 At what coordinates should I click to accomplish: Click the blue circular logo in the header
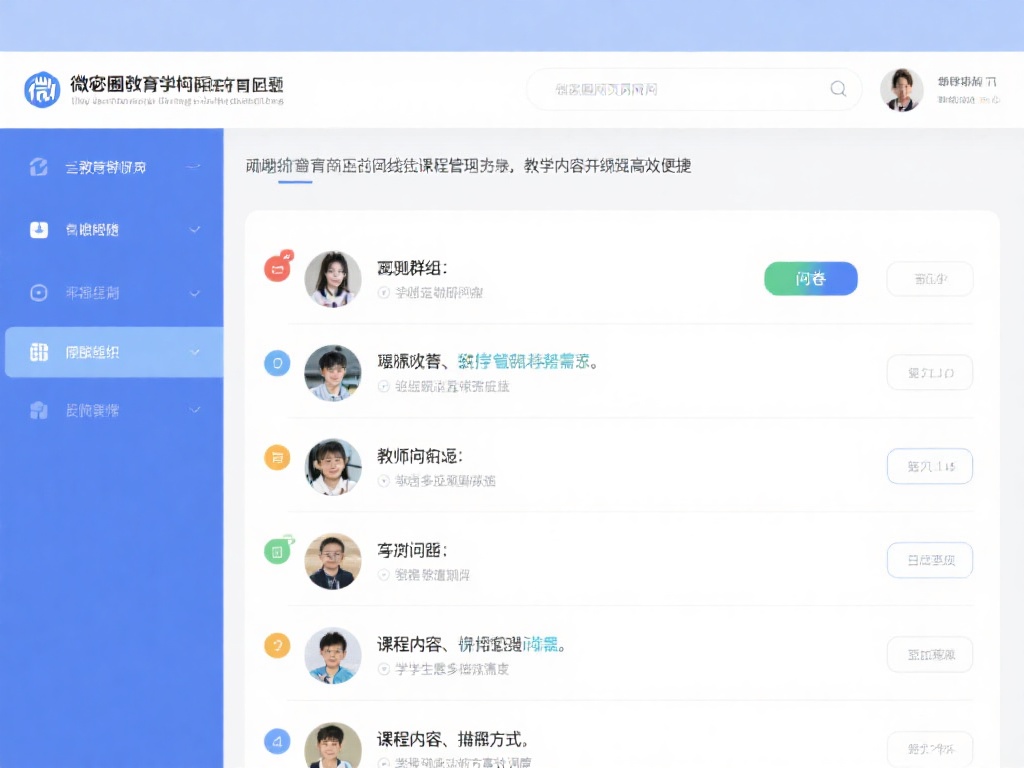click(42, 90)
